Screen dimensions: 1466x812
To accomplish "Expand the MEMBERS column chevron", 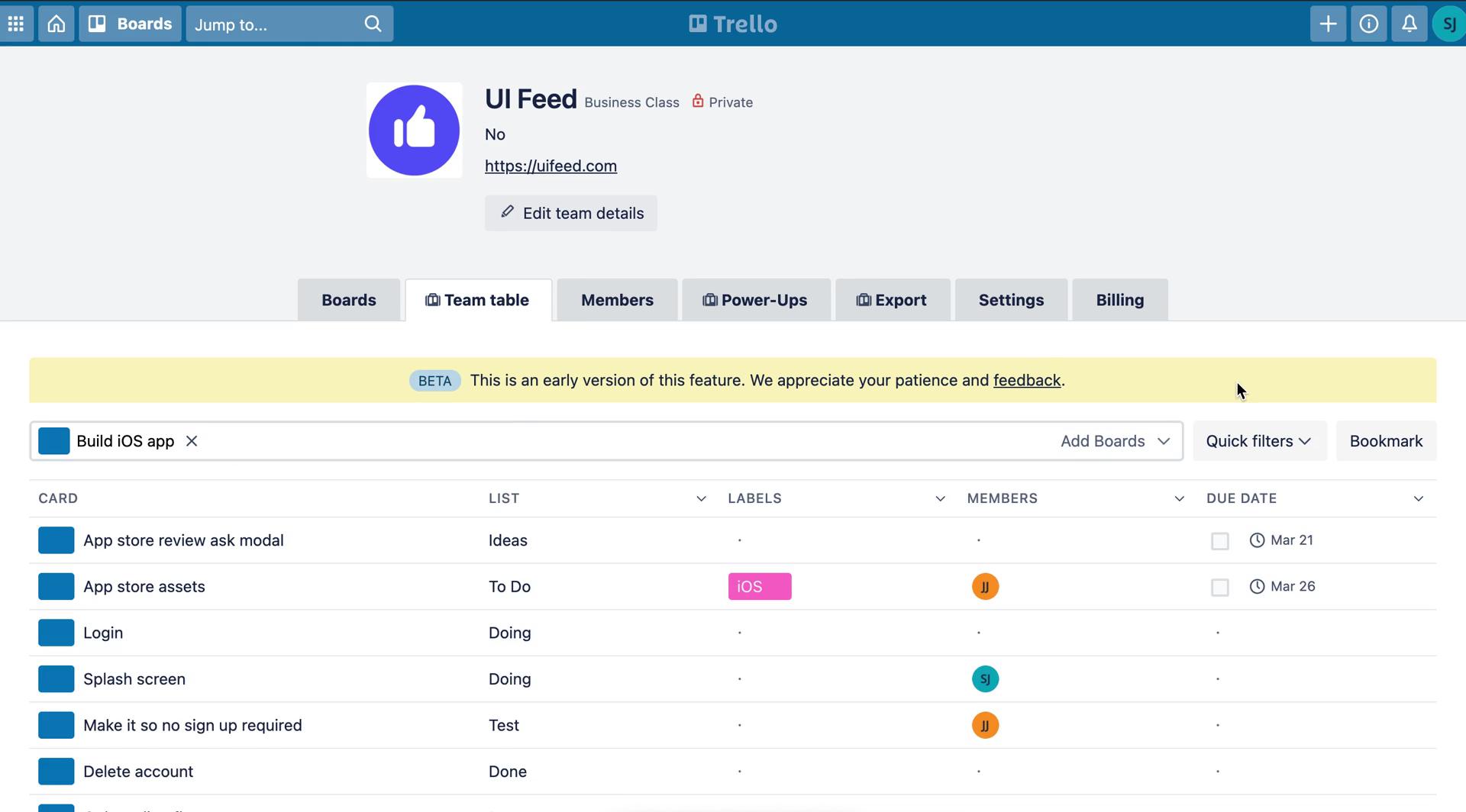I will pyautogui.click(x=1179, y=498).
